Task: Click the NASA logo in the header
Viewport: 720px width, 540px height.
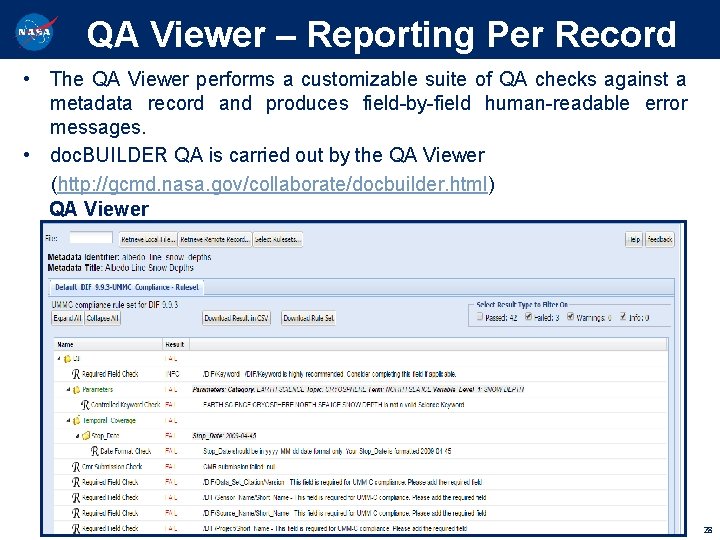Action: coord(36,31)
